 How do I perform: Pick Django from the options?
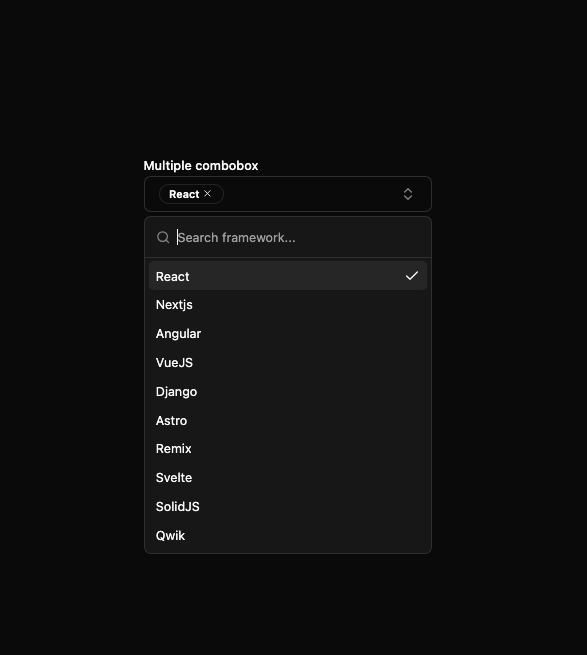288,391
